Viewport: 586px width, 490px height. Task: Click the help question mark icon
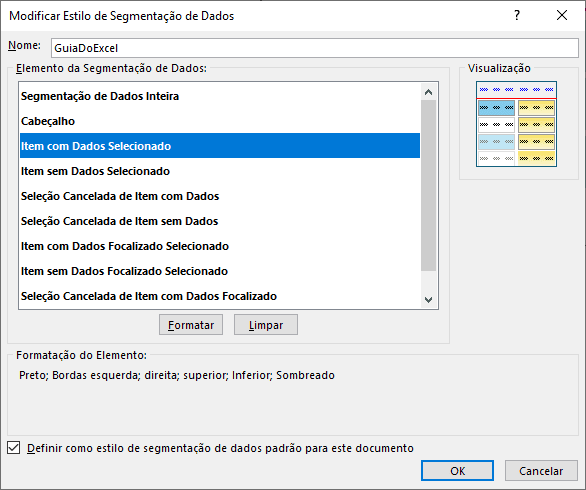coord(517,15)
